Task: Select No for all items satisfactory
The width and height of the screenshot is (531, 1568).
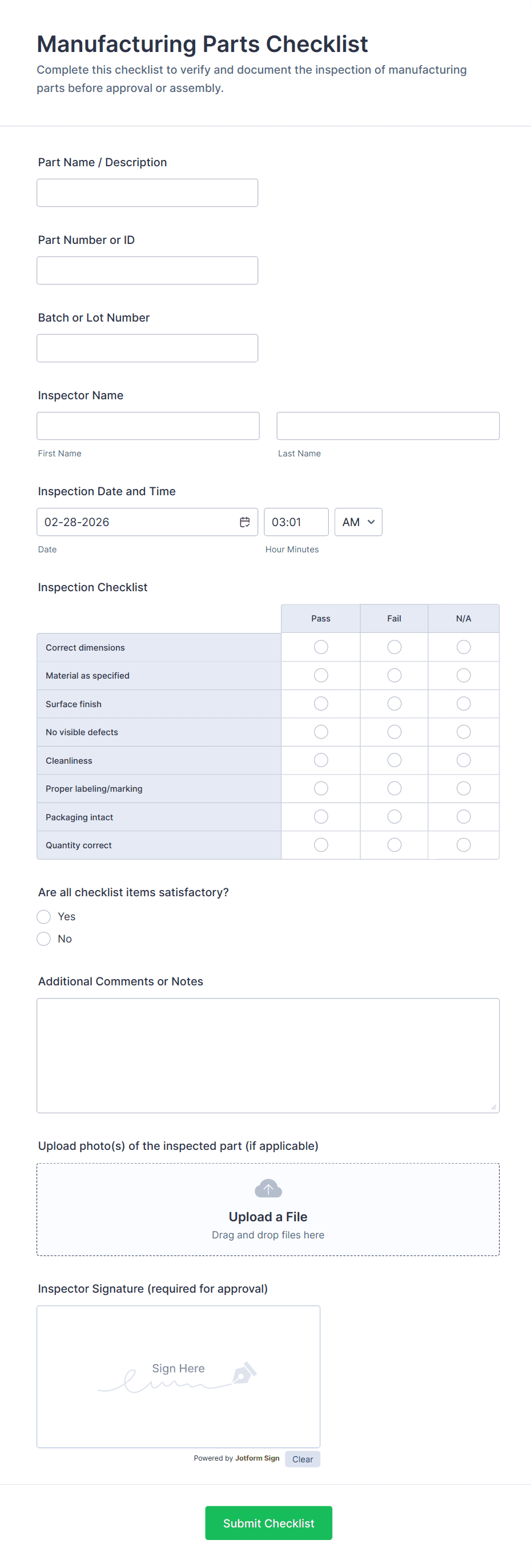Action: coord(44,939)
